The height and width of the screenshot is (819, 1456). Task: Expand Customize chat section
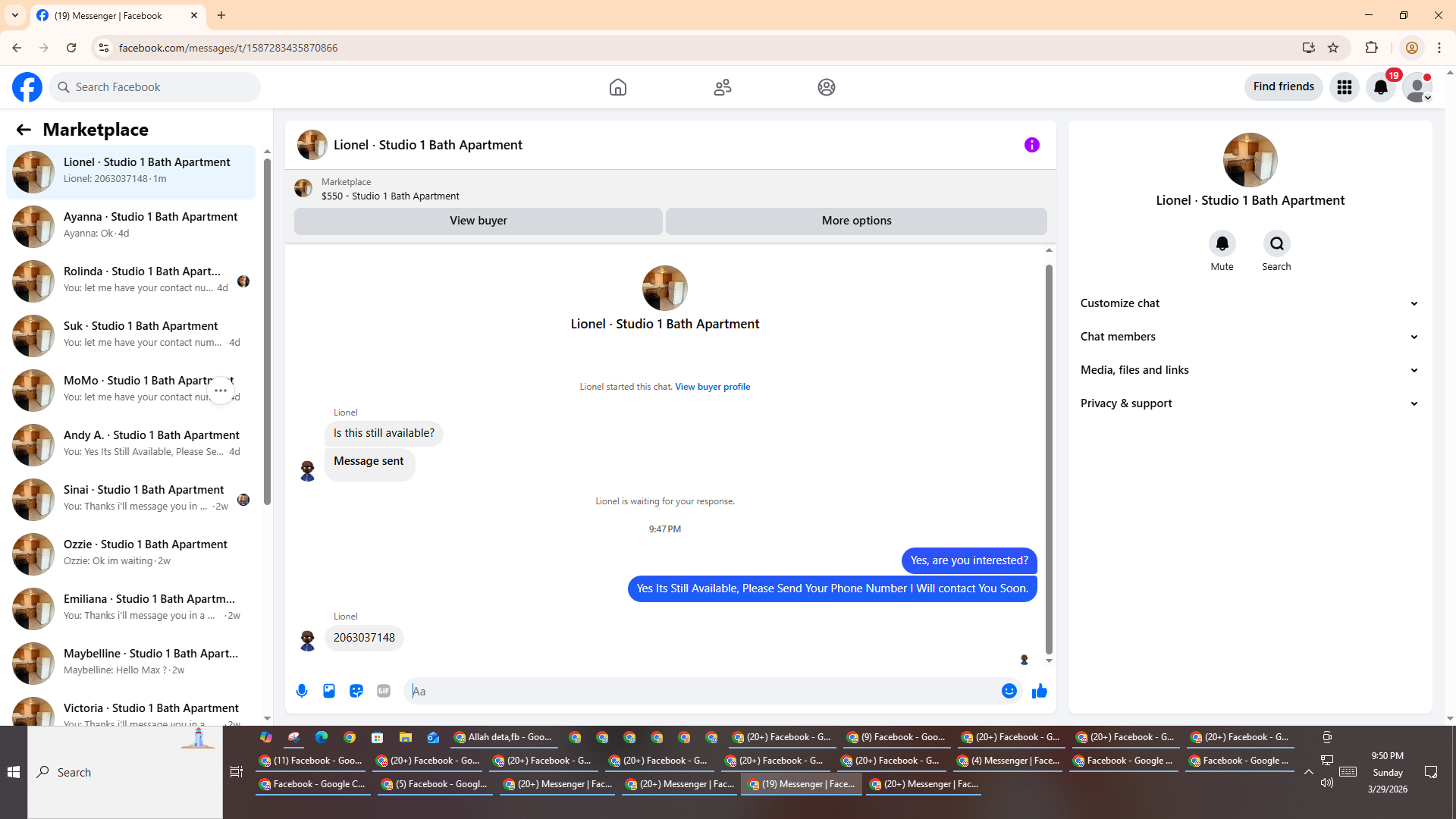pyautogui.click(x=1250, y=303)
